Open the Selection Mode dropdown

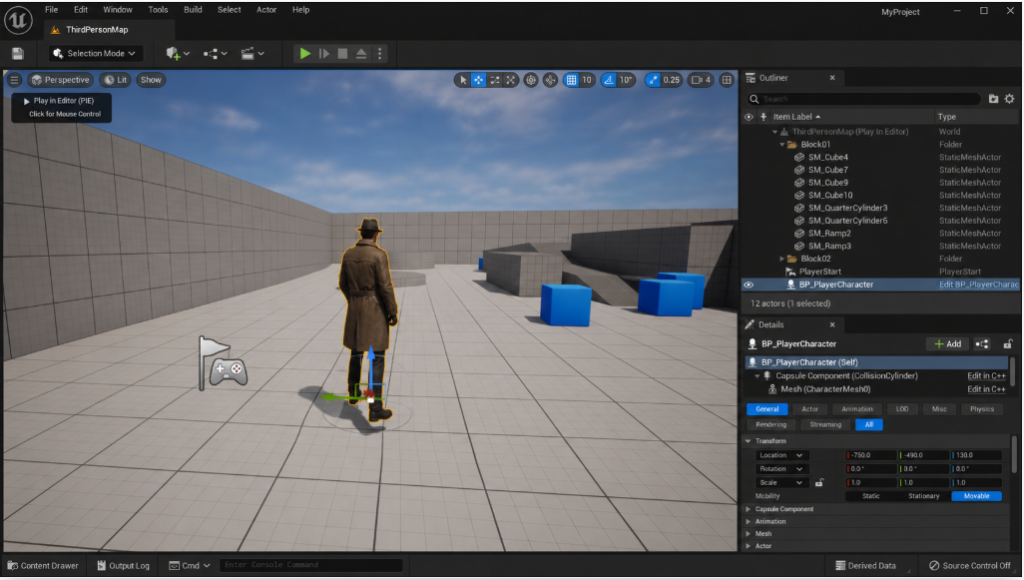[95, 54]
